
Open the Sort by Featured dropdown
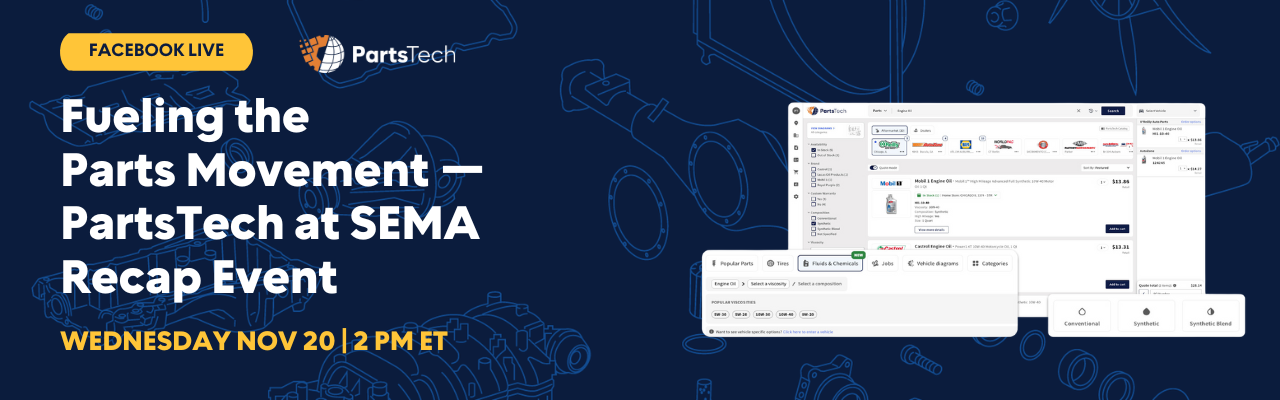tap(1107, 167)
